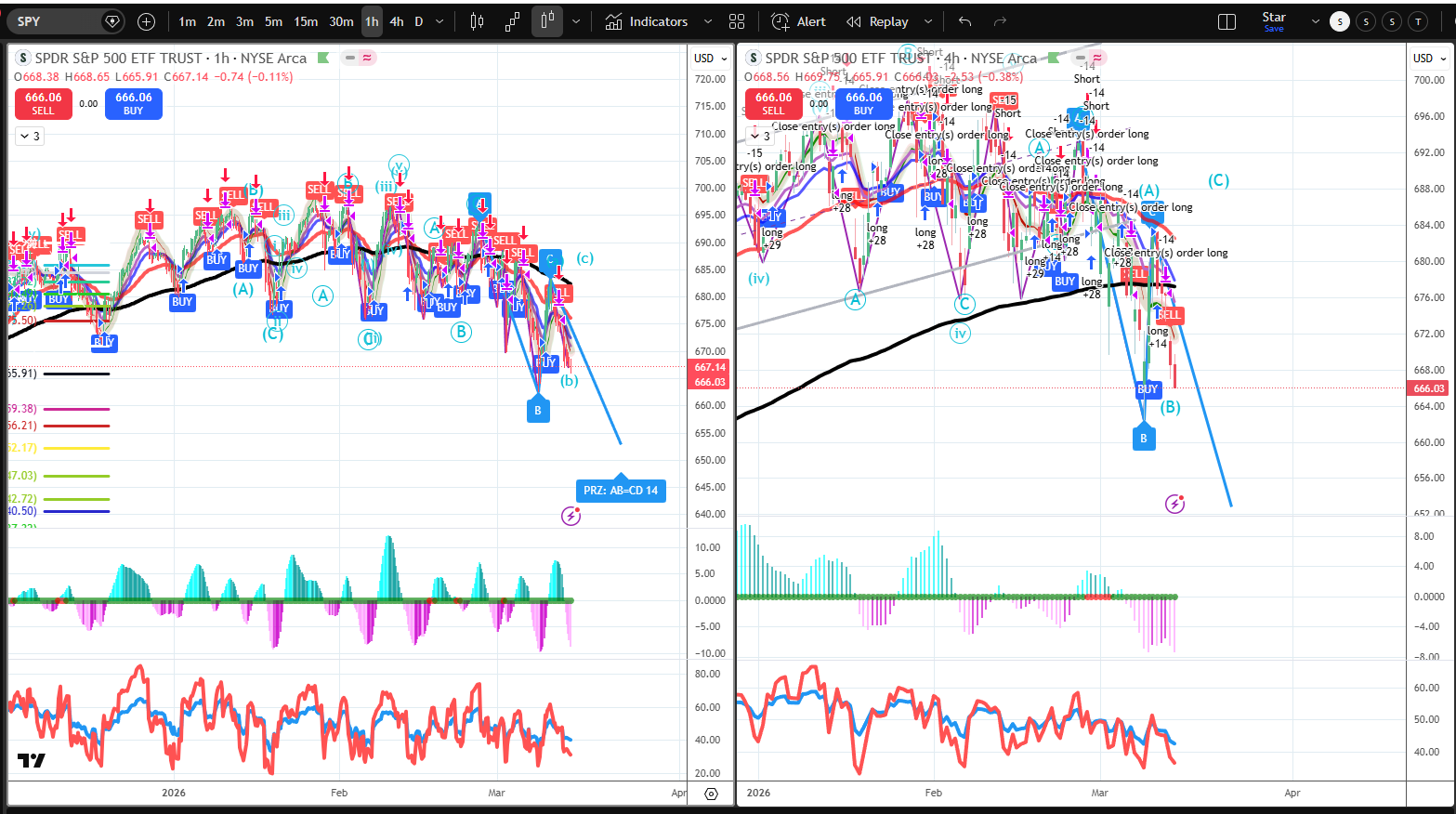Toggle the first white S sync button
Viewport: 1456px width, 814px height.
click(1340, 21)
